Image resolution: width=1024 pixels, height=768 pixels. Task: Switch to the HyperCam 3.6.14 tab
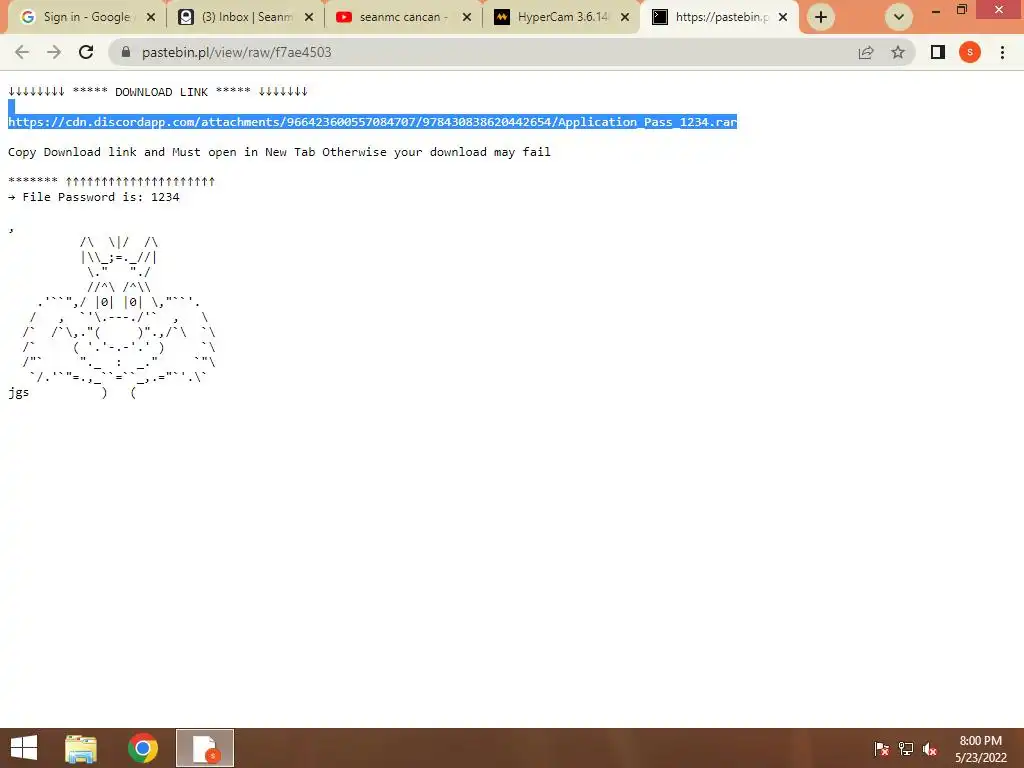[560, 17]
